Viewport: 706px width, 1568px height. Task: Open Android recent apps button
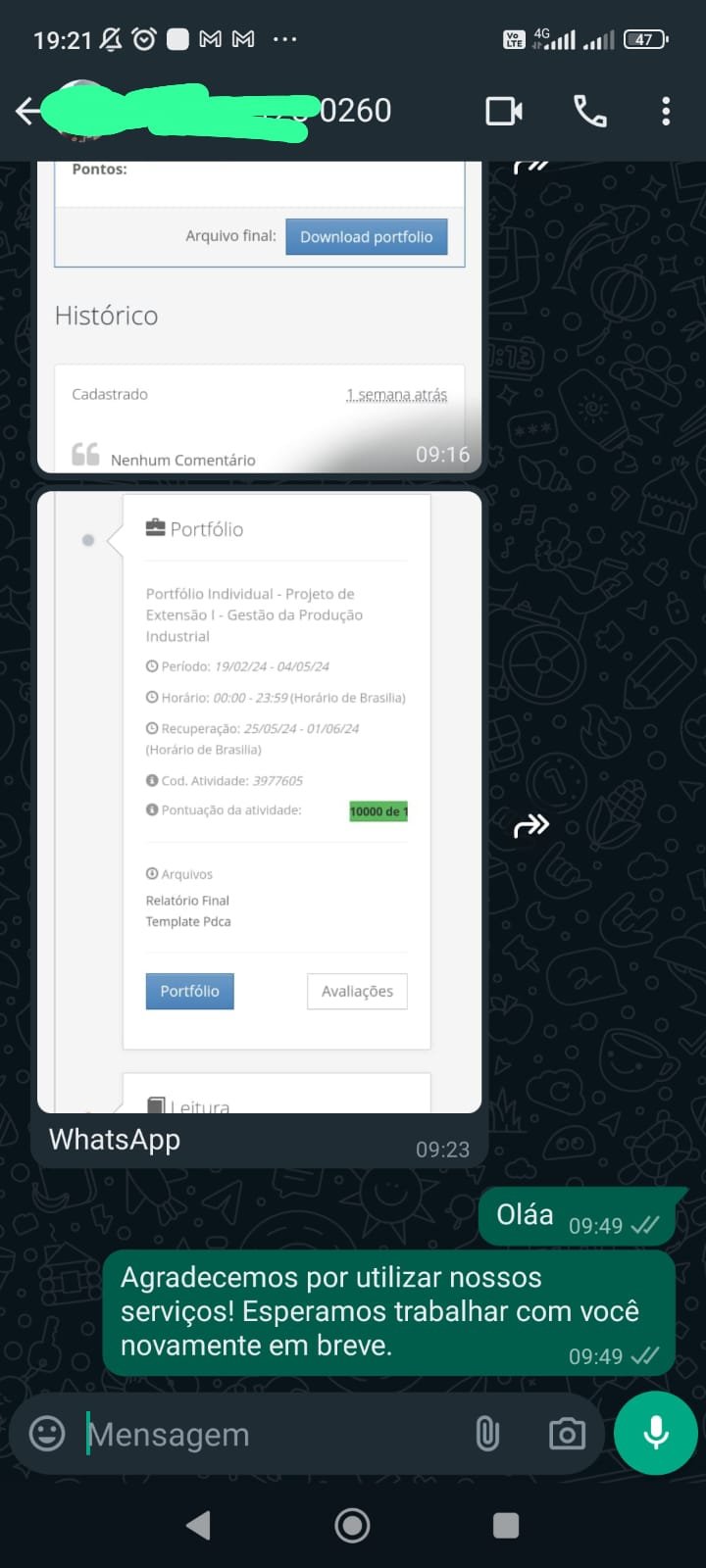click(506, 1525)
